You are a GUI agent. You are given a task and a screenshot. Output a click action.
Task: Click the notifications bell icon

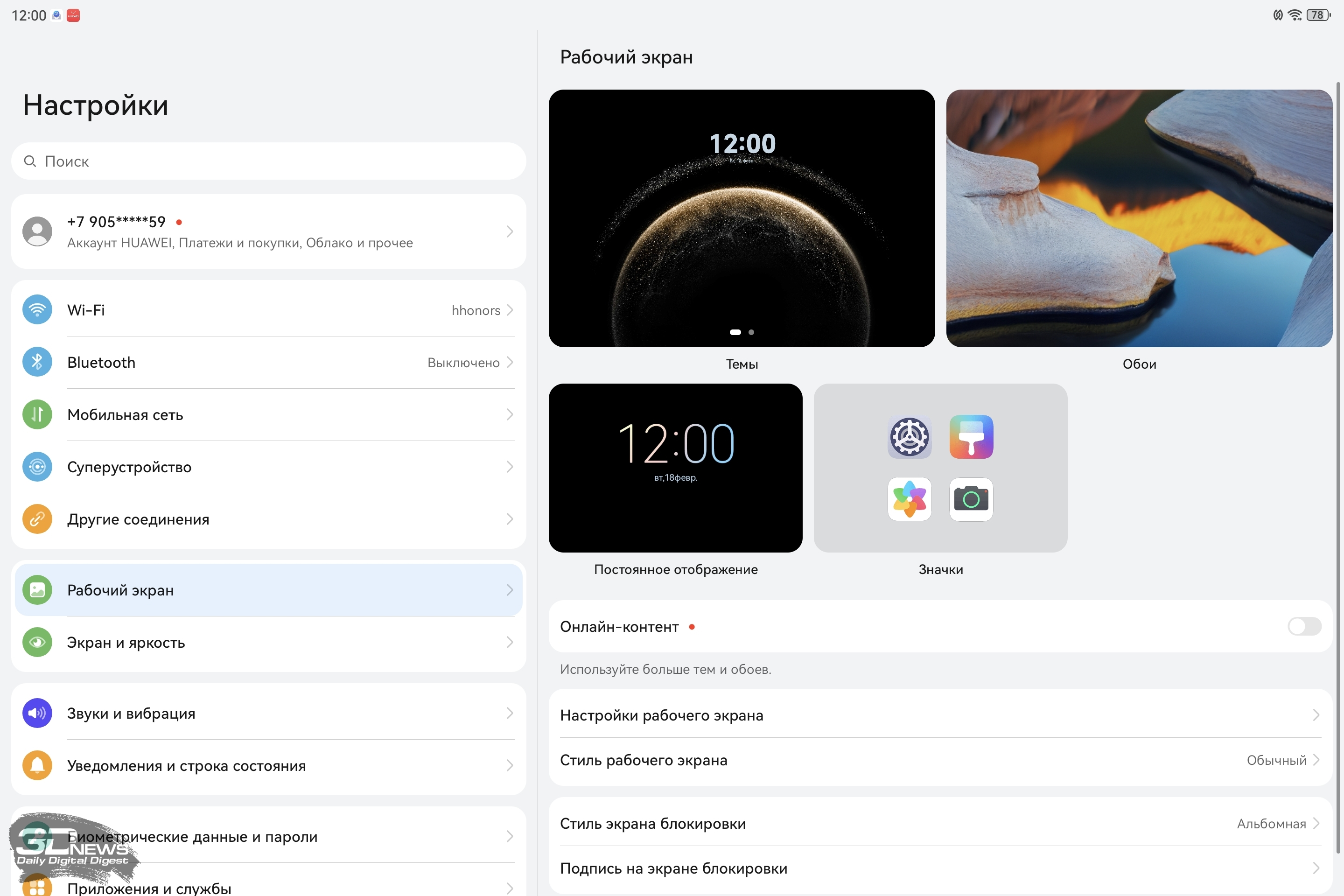(37, 765)
